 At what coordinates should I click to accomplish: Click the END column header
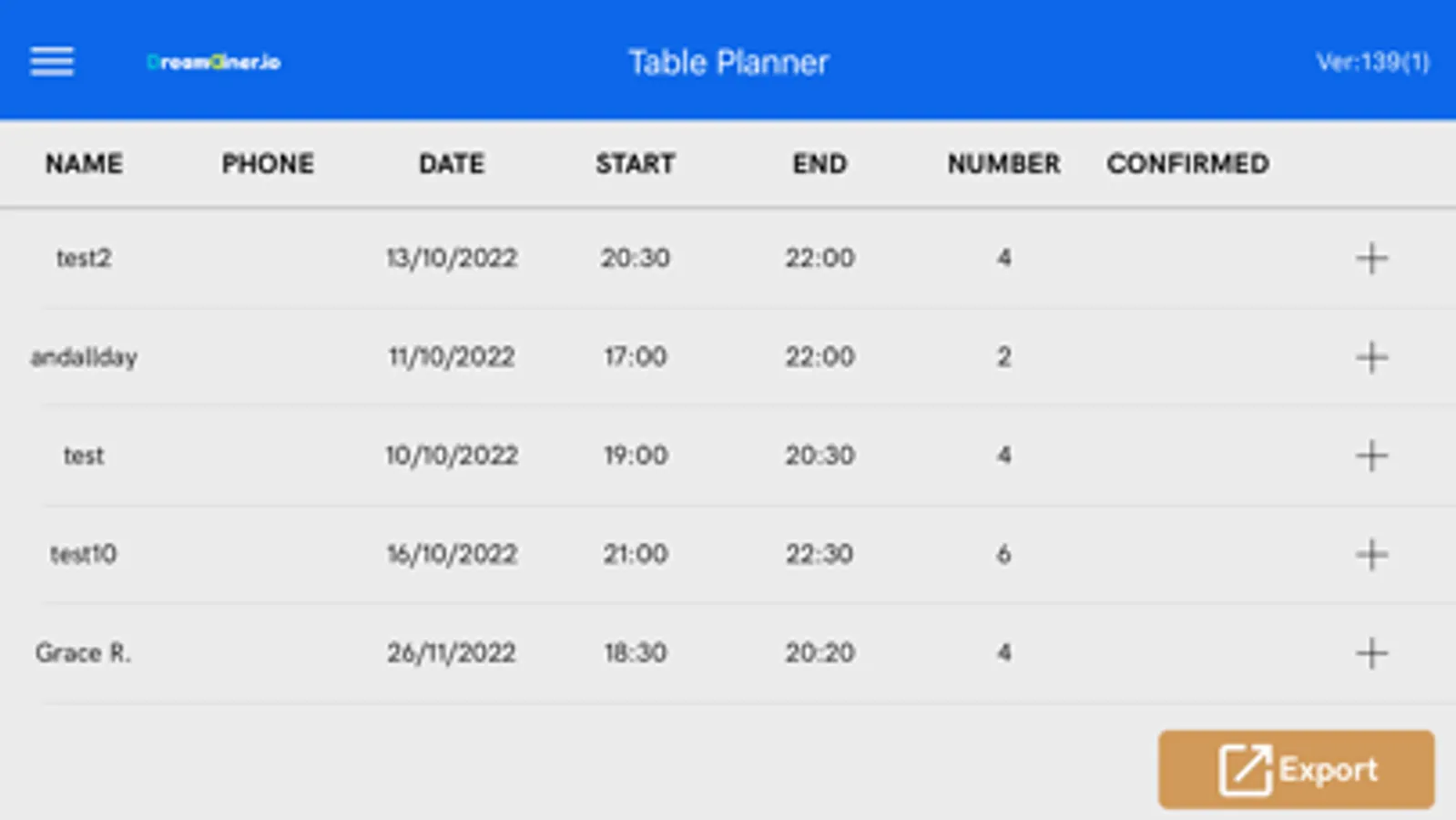coord(820,164)
